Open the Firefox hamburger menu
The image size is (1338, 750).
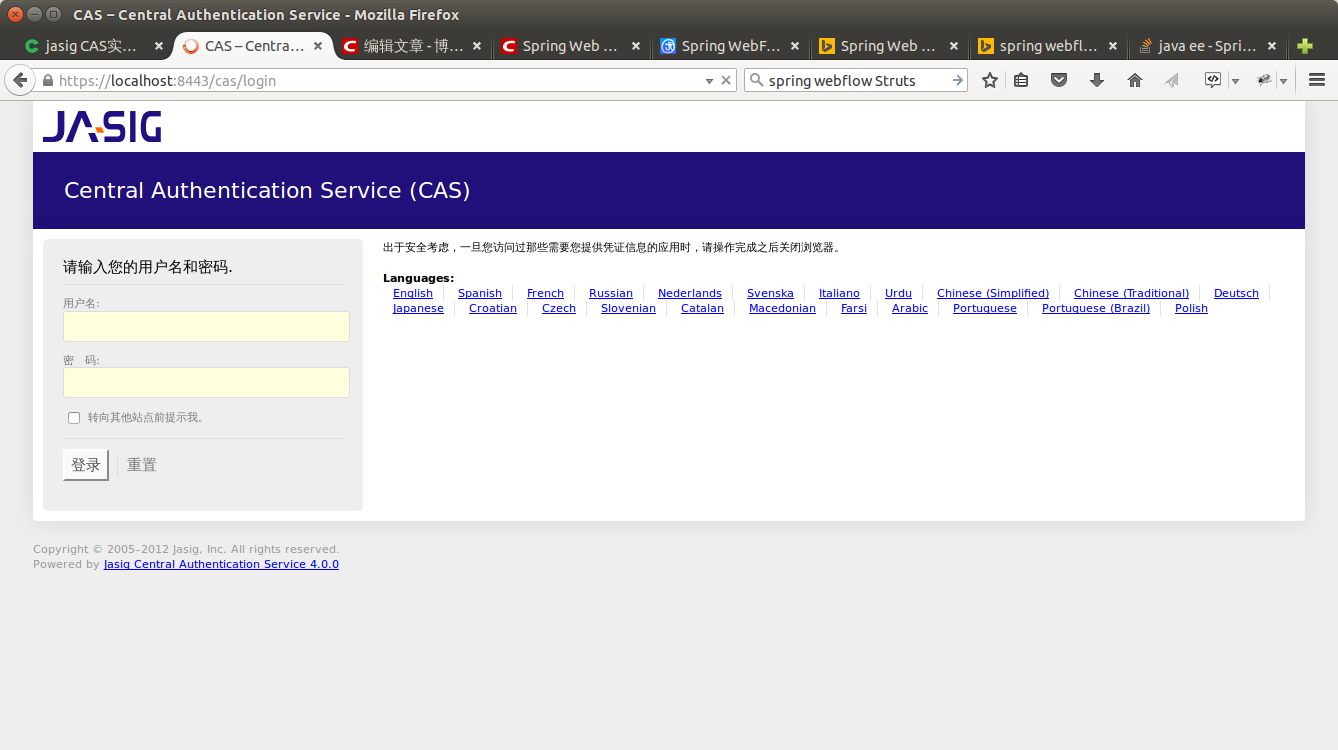pyautogui.click(x=1316, y=80)
